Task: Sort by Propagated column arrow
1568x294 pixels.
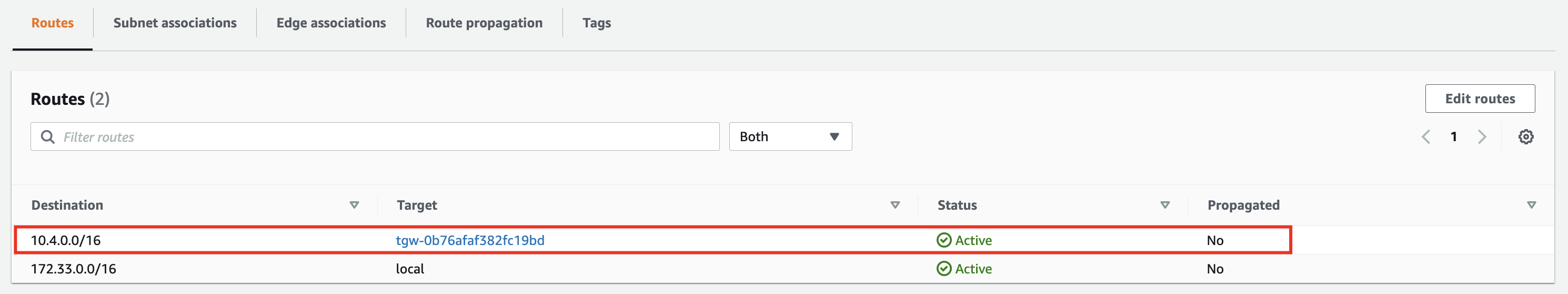Action: point(1532,205)
